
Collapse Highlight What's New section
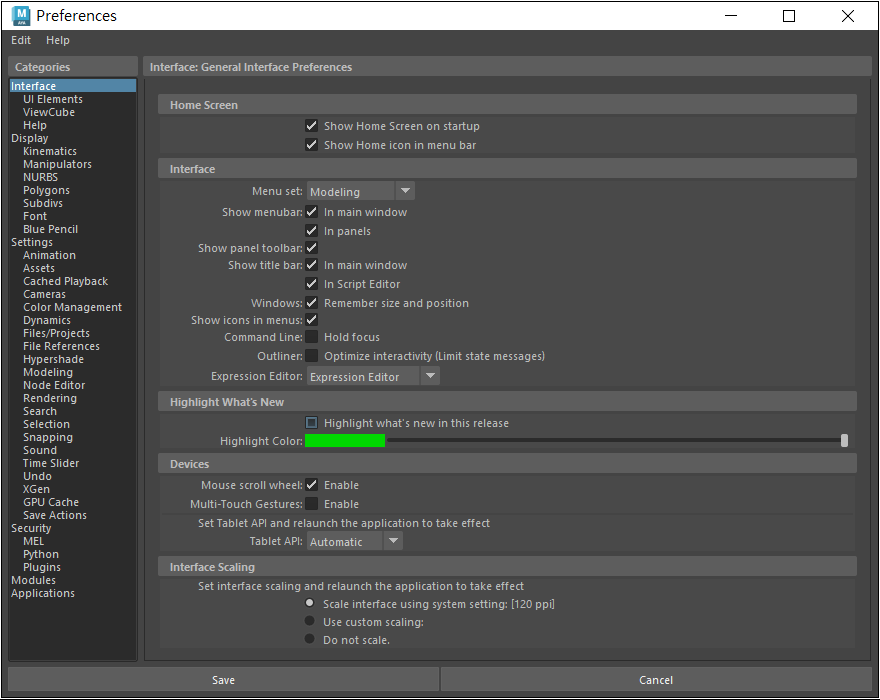point(507,402)
